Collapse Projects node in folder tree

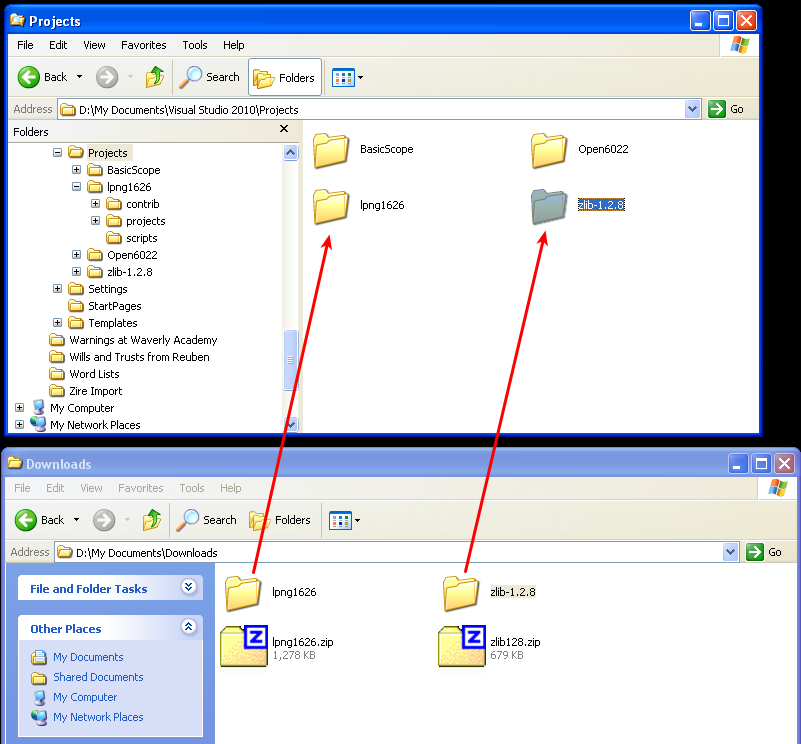(57, 152)
